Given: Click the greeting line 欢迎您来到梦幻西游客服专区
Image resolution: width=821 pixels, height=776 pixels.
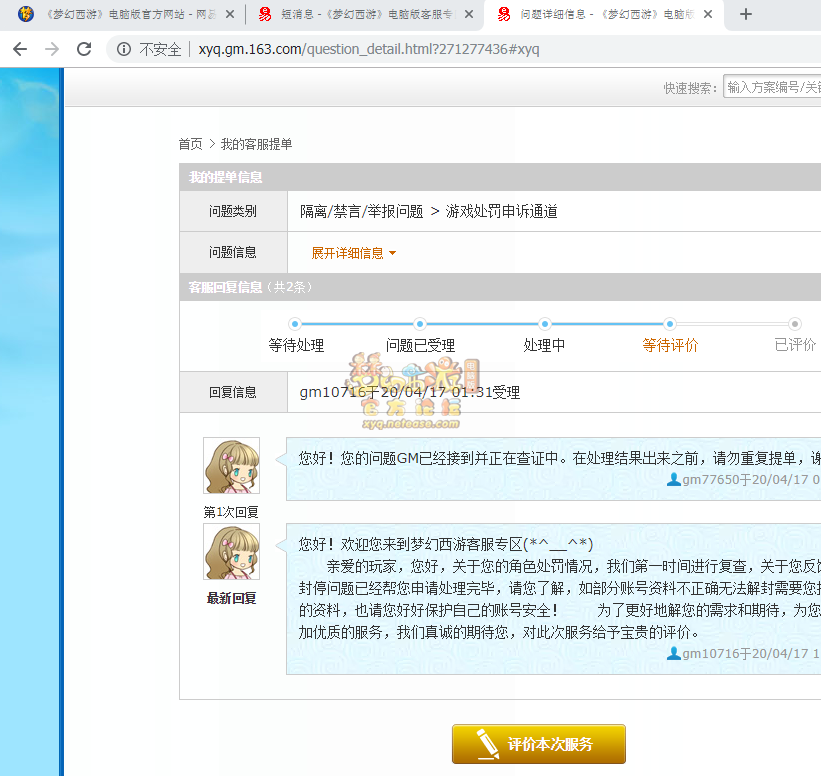Looking at the screenshot, I should point(446,545).
